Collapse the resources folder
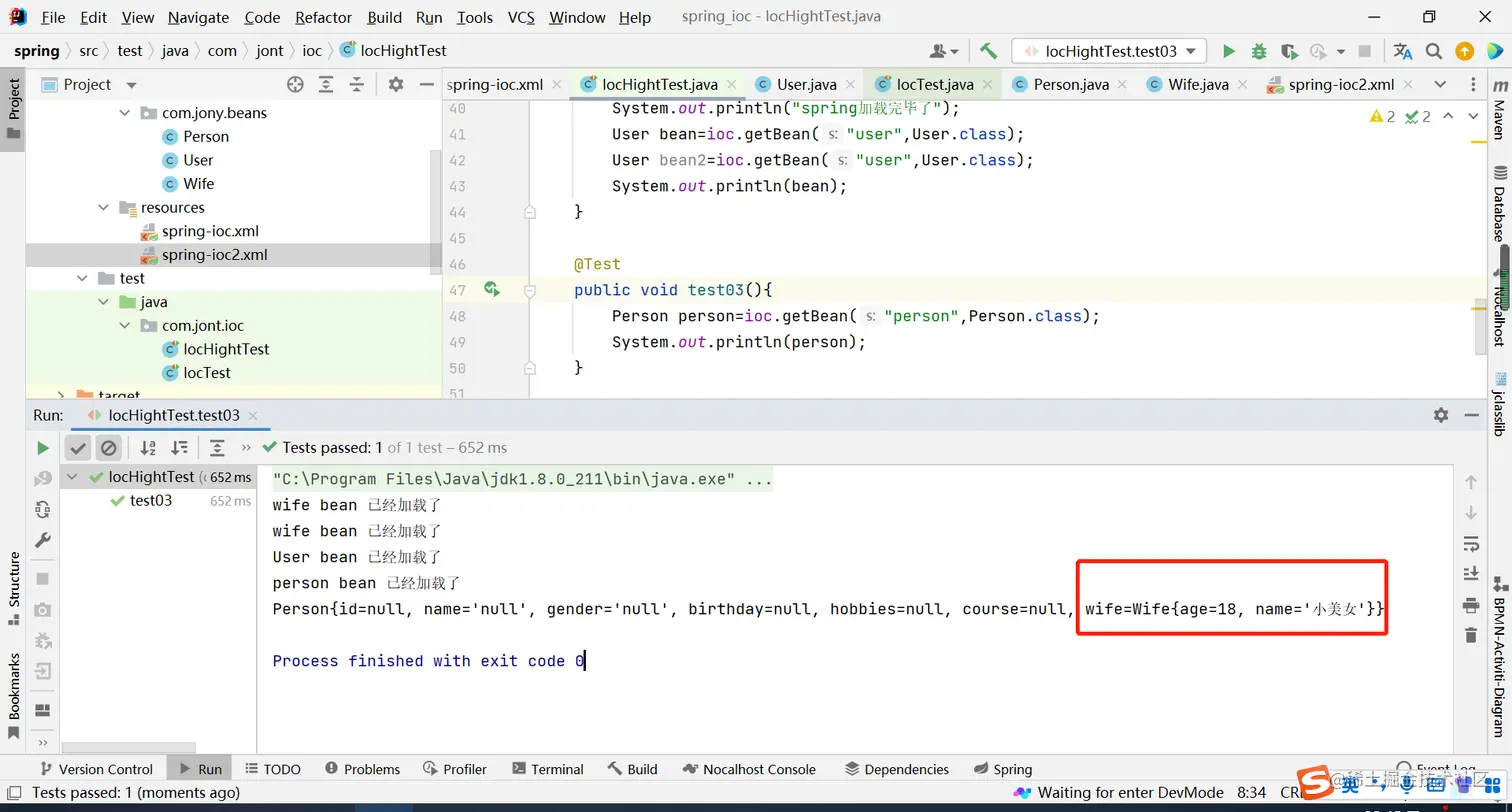This screenshot has height=812, width=1512. tap(103, 208)
